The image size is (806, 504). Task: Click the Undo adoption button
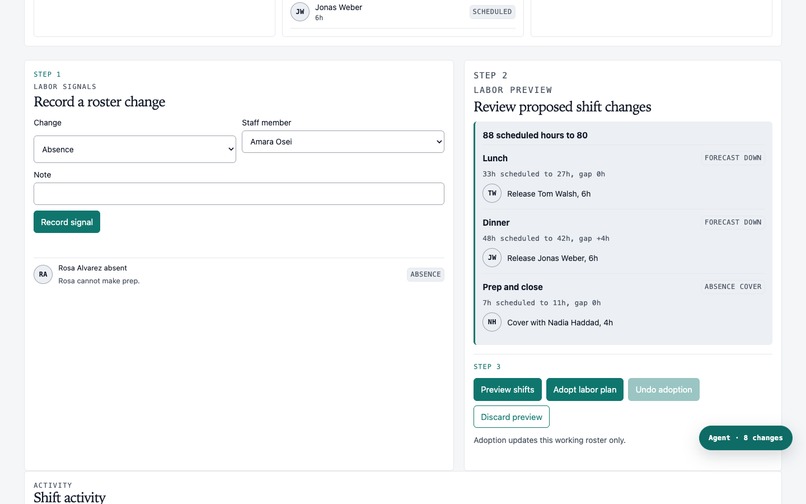click(x=664, y=389)
